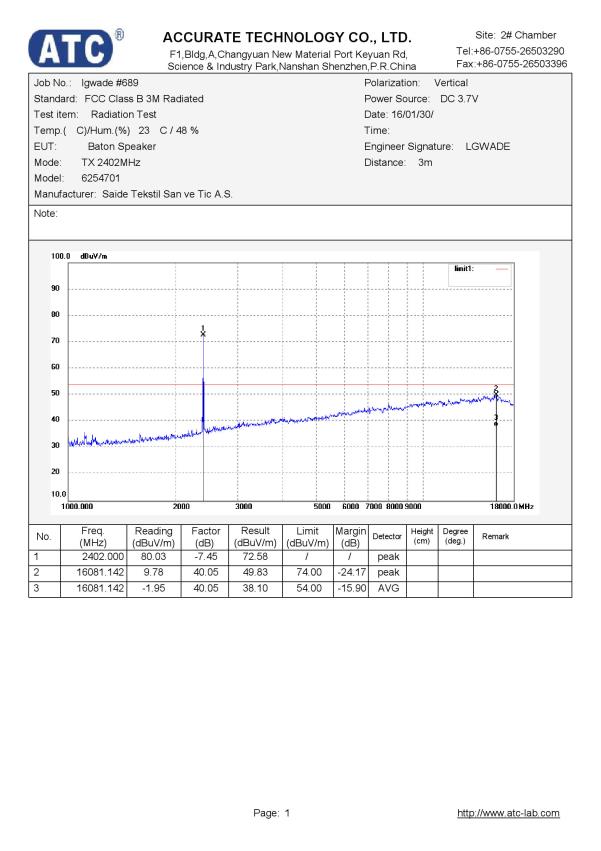
Task: Select the date 16/01/30/
Action: pos(412,115)
